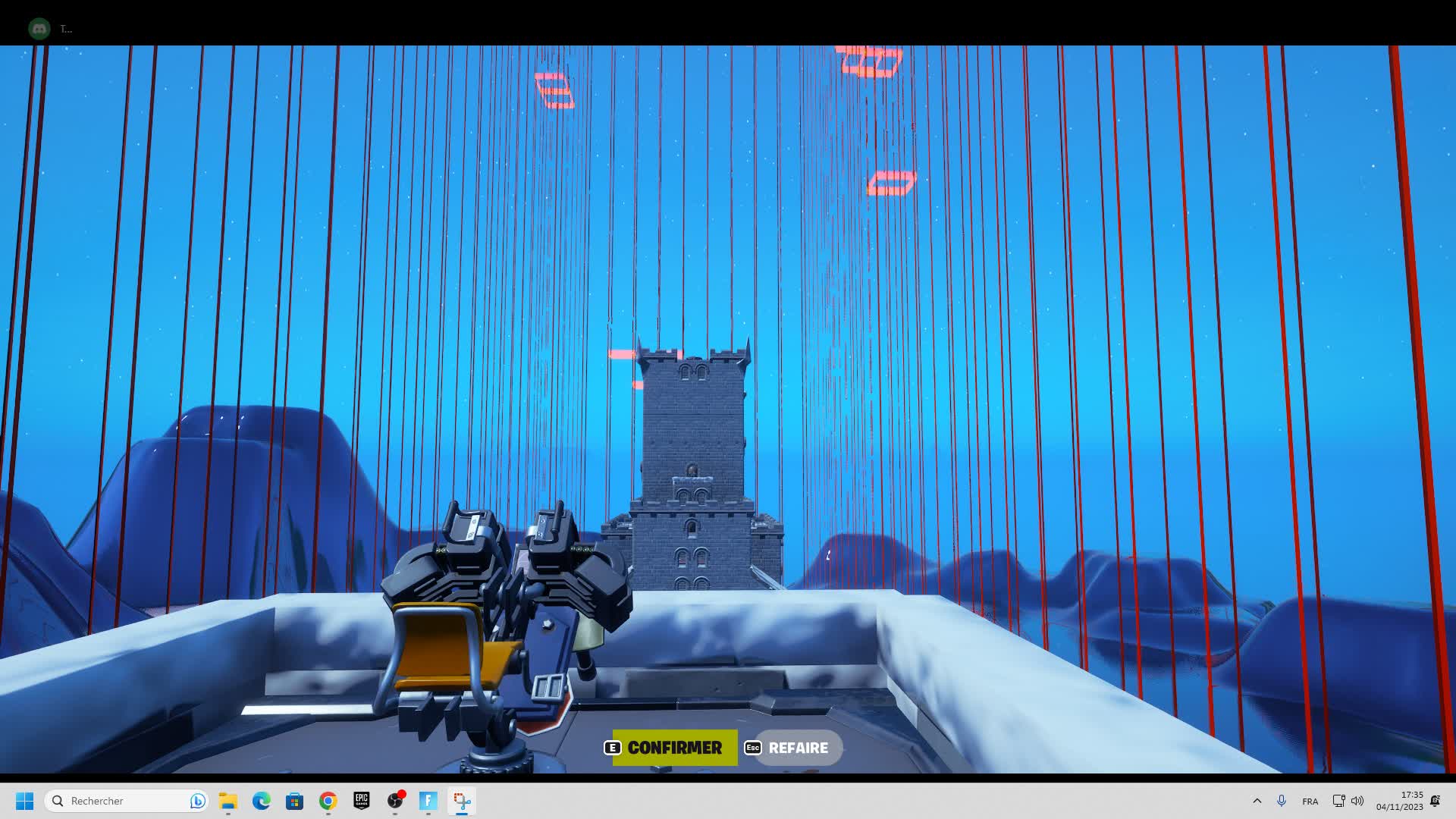Image resolution: width=1456 pixels, height=819 pixels.
Task: Open the network status tray icon
Action: [x=1338, y=801]
